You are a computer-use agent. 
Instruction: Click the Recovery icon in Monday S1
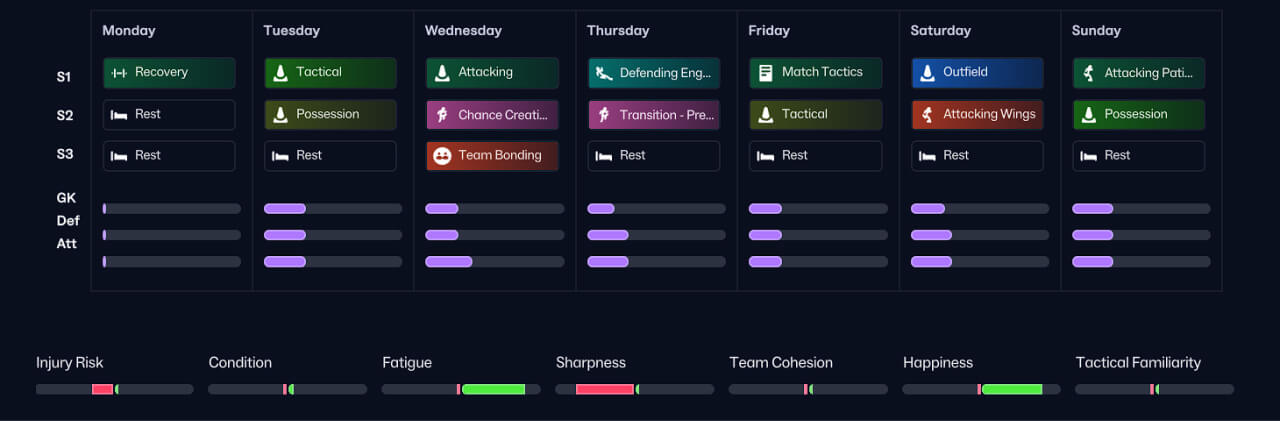coord(119,73)
